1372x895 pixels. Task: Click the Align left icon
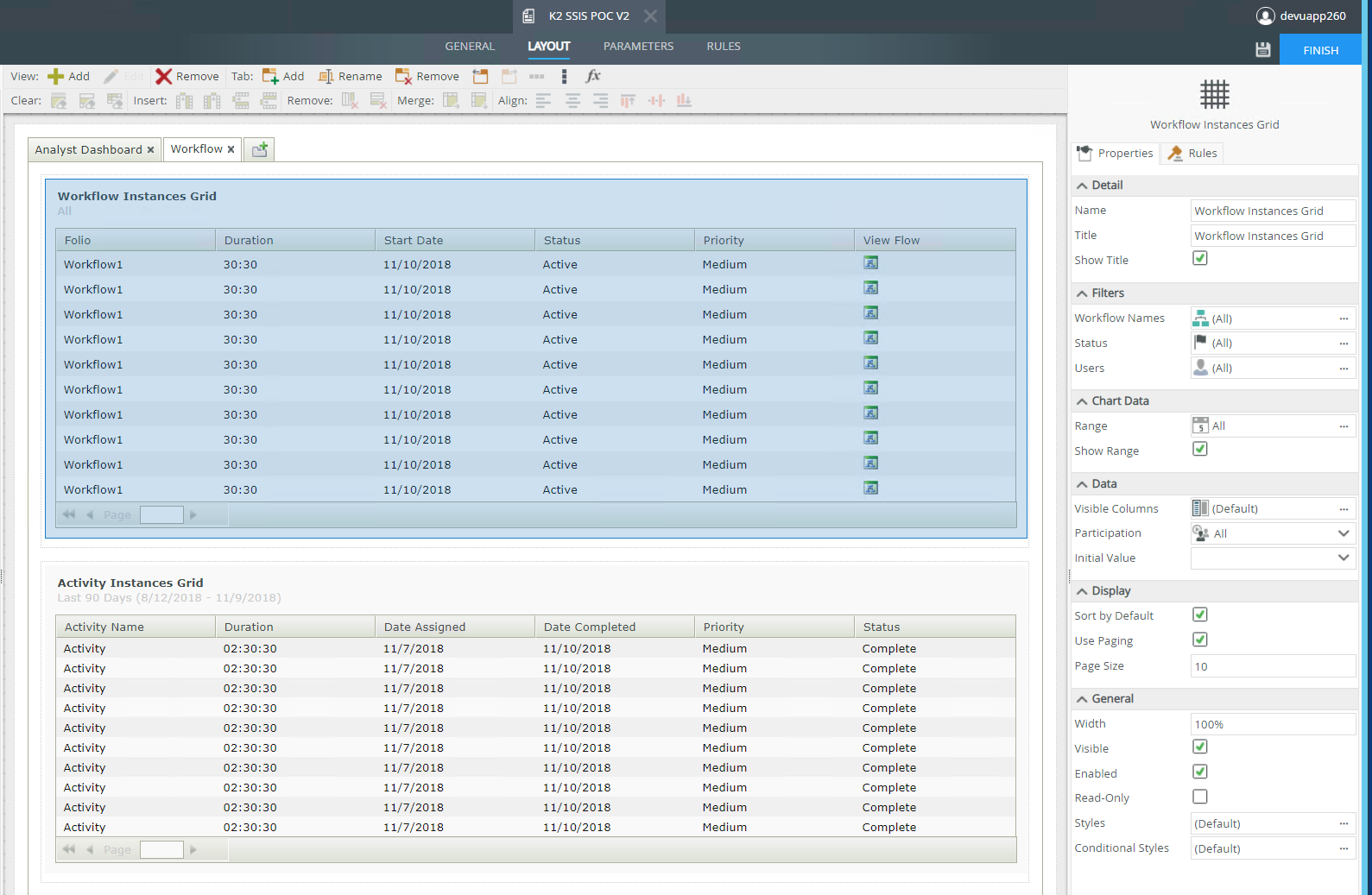click(x=543, y=101)
